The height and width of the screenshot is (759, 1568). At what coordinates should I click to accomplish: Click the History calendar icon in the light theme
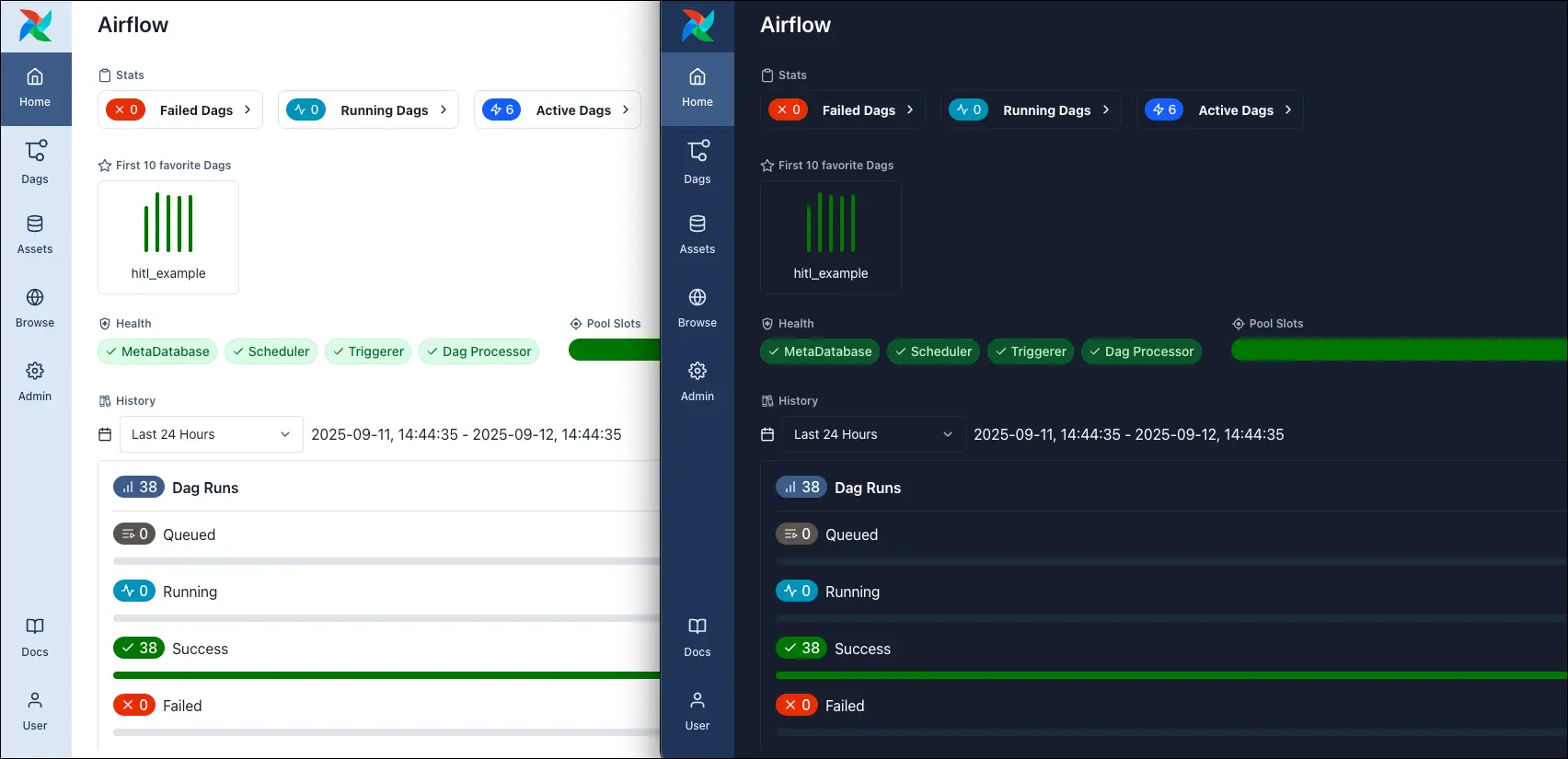[x=105, y=434]
